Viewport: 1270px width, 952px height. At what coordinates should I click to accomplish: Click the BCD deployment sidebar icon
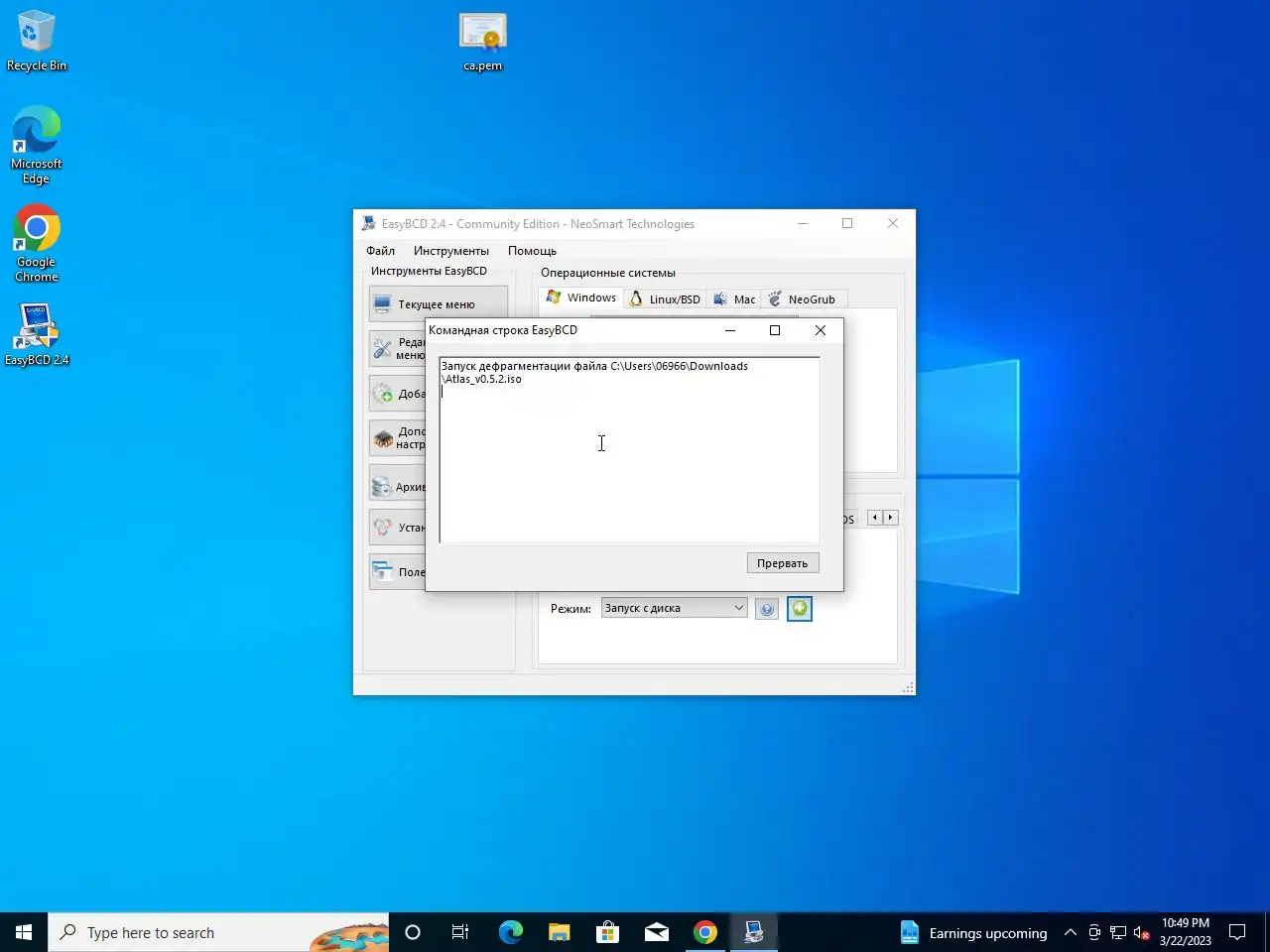pyautogui.click(x=382, y=528)
